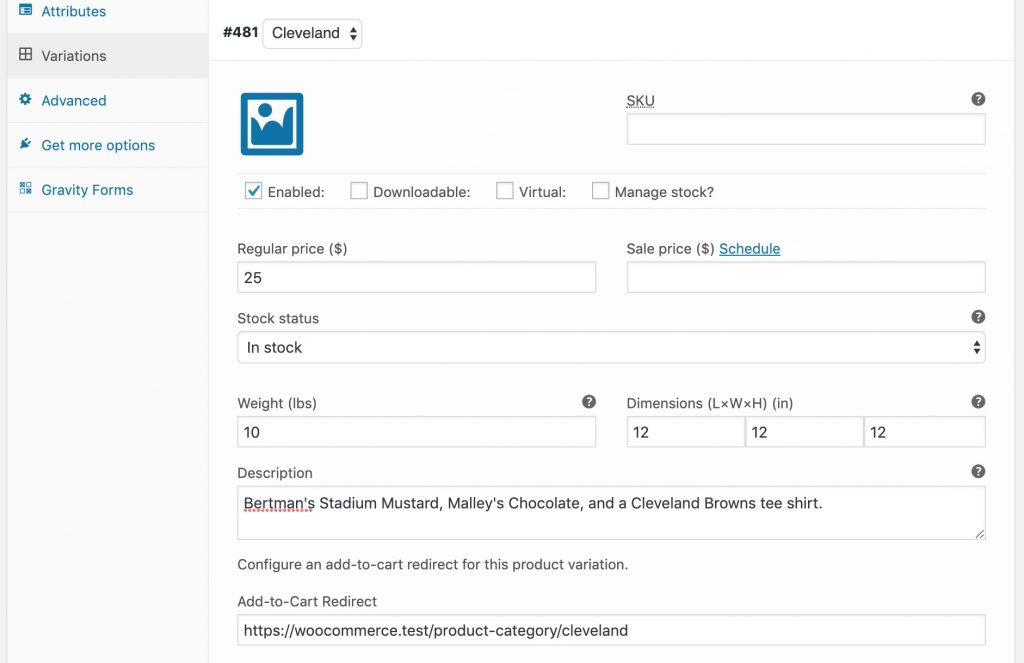Enable the Manage stock checkbox
Image resolution: width=1024 pixels, height=663 pixels.
click(x=600, y=191)
